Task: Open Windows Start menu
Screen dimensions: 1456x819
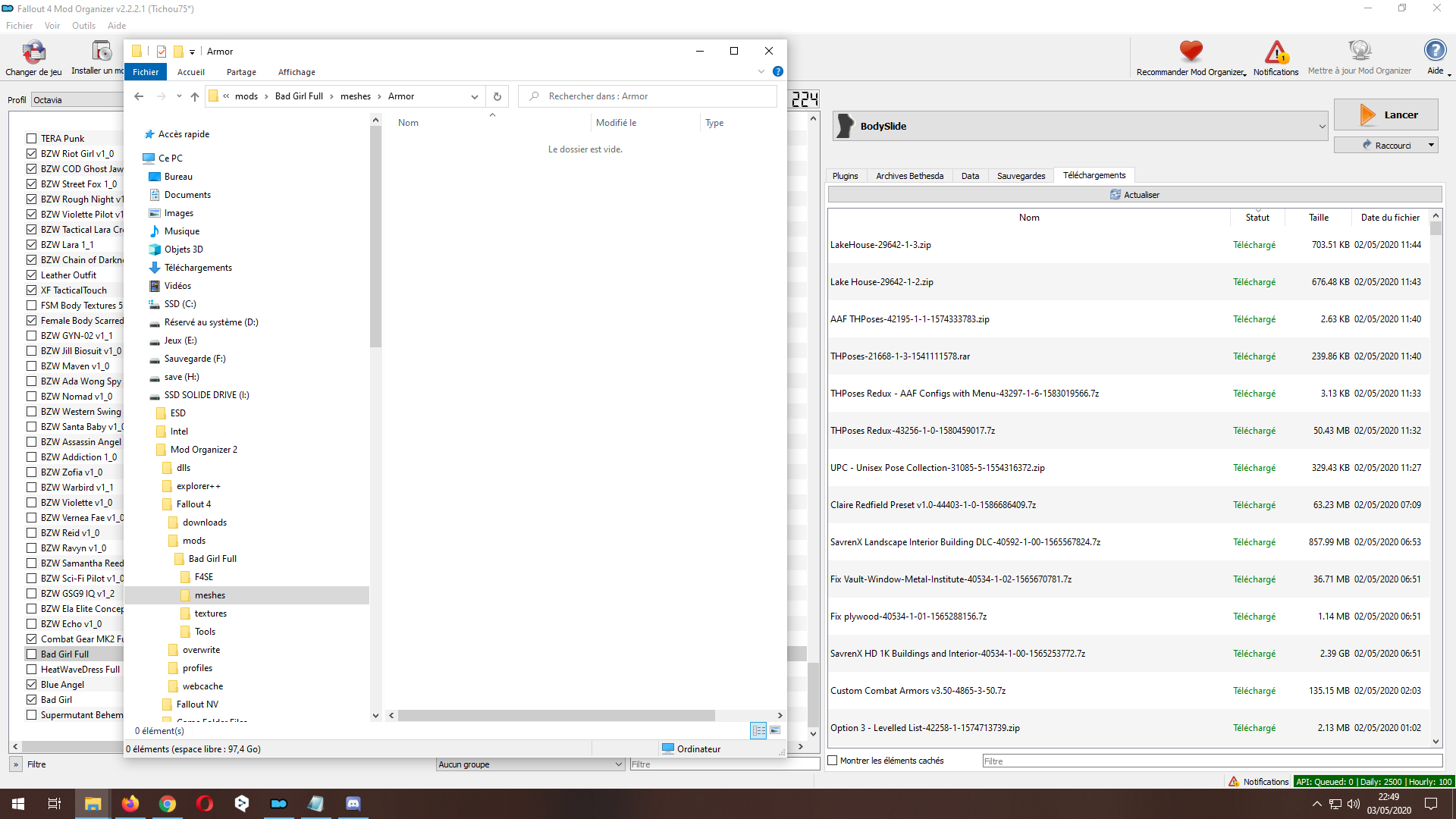Action: point(18,804)
